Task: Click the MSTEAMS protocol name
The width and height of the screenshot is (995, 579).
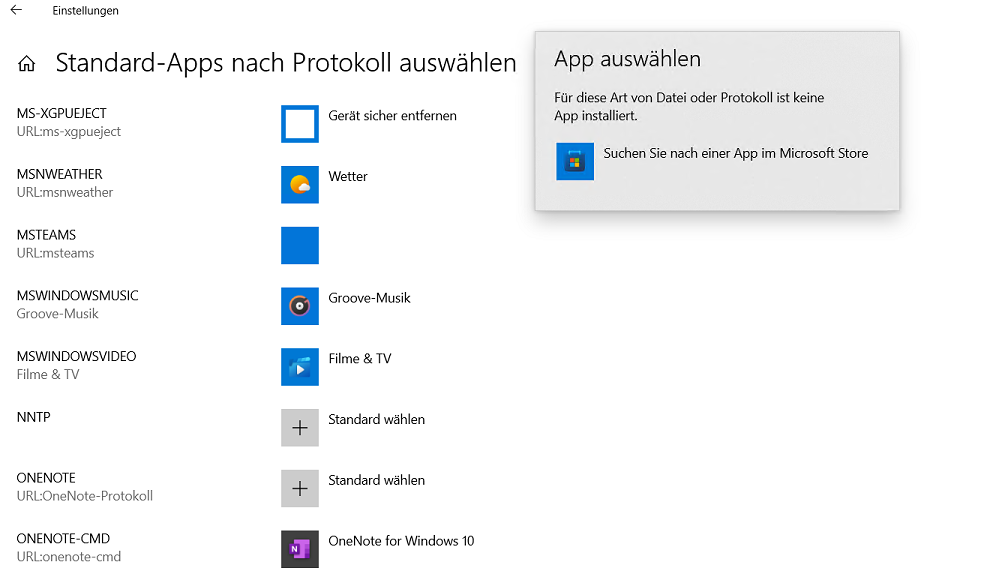Action: [x=46, y=235]
